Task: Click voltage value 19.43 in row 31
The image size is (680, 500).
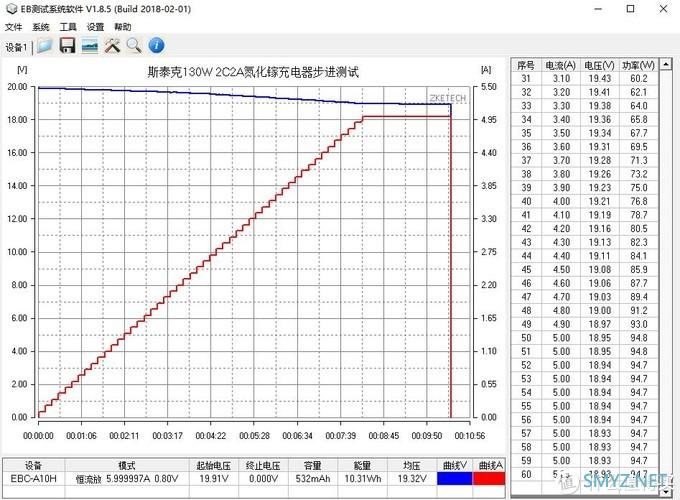Action: point(600,78)
